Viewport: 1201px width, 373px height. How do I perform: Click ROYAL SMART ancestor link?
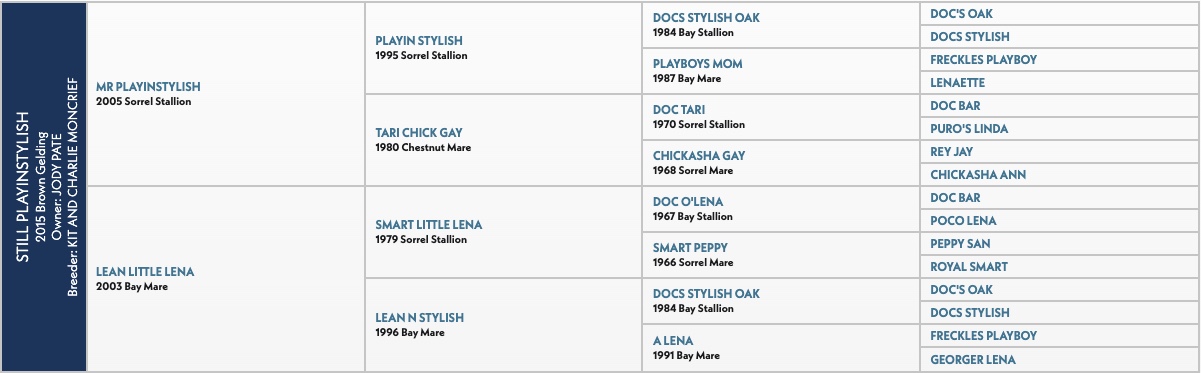click(969, 267)
